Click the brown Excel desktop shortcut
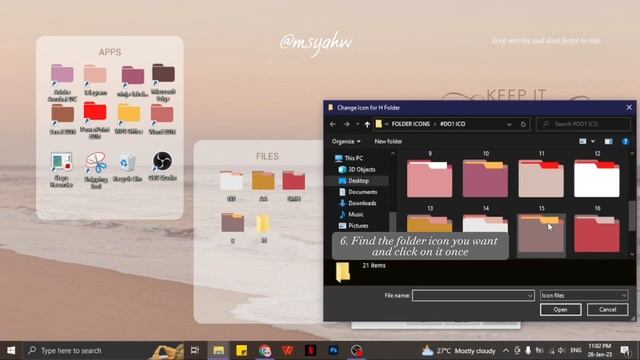Viewport: 640px width, 360px height. tap(62, 119)
